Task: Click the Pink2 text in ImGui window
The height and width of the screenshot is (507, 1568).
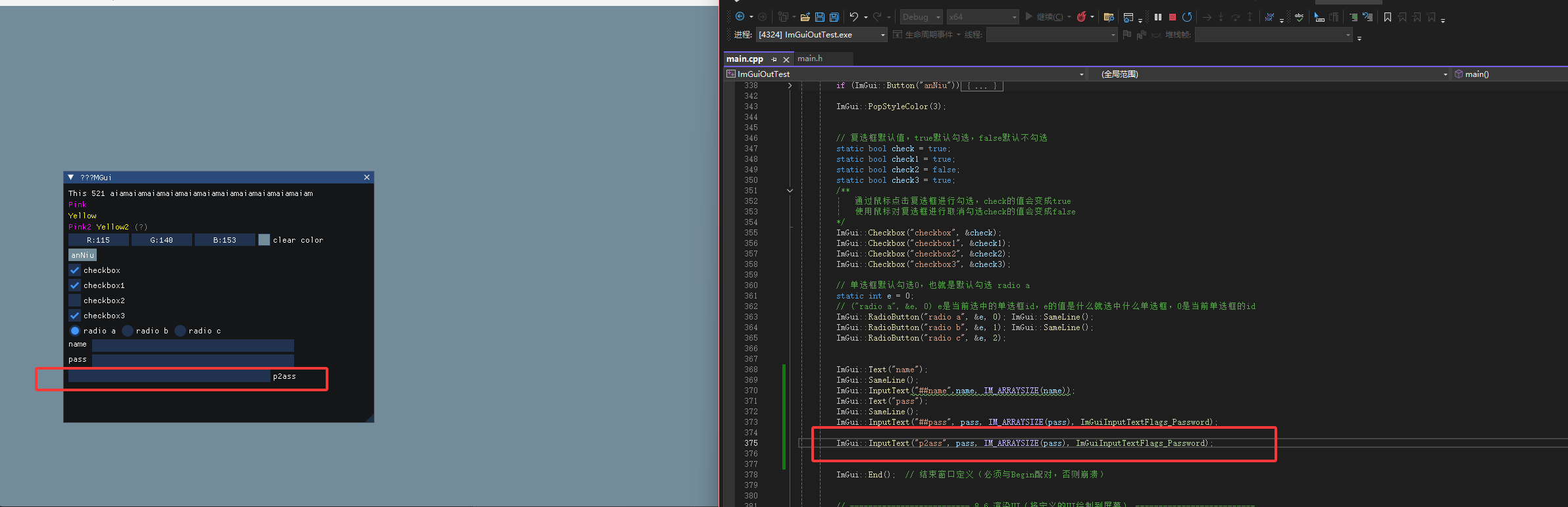Action: point(80,227)
